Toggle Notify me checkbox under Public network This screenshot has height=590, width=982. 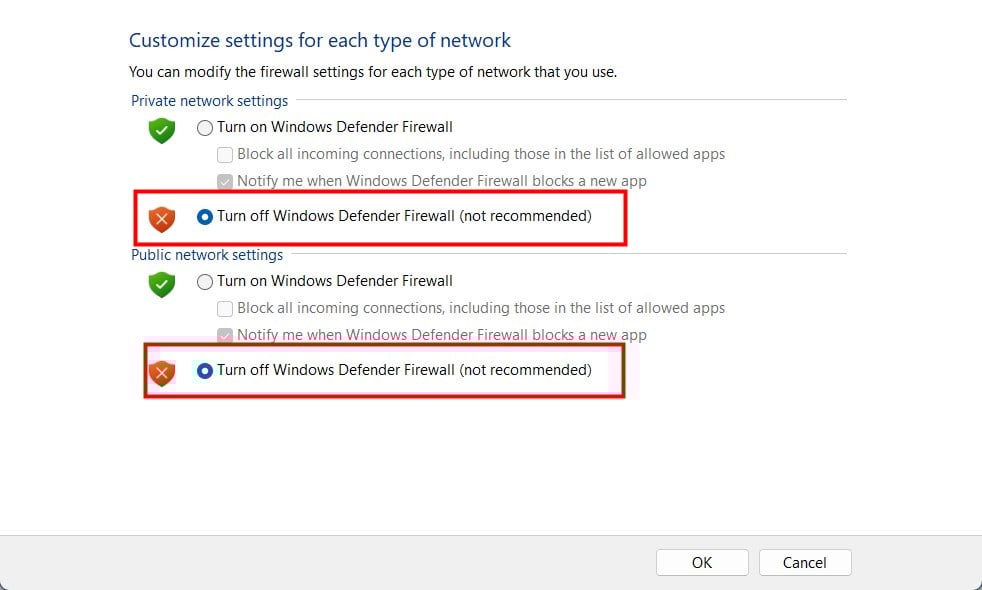click(225, 335)
